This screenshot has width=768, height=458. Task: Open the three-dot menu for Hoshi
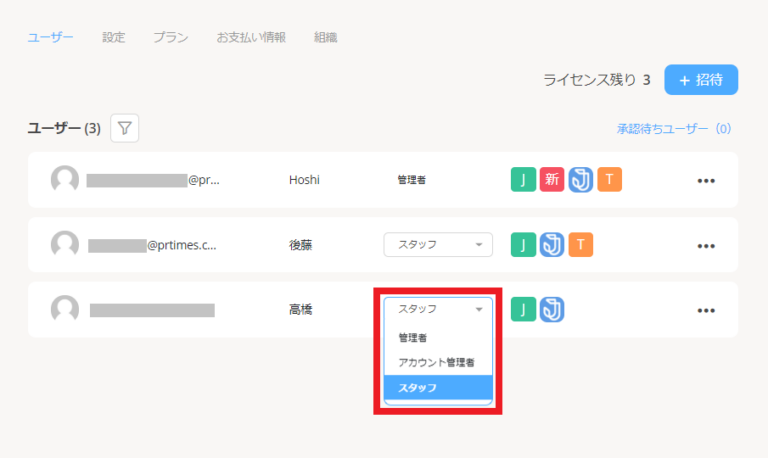(x=706, y=181)
